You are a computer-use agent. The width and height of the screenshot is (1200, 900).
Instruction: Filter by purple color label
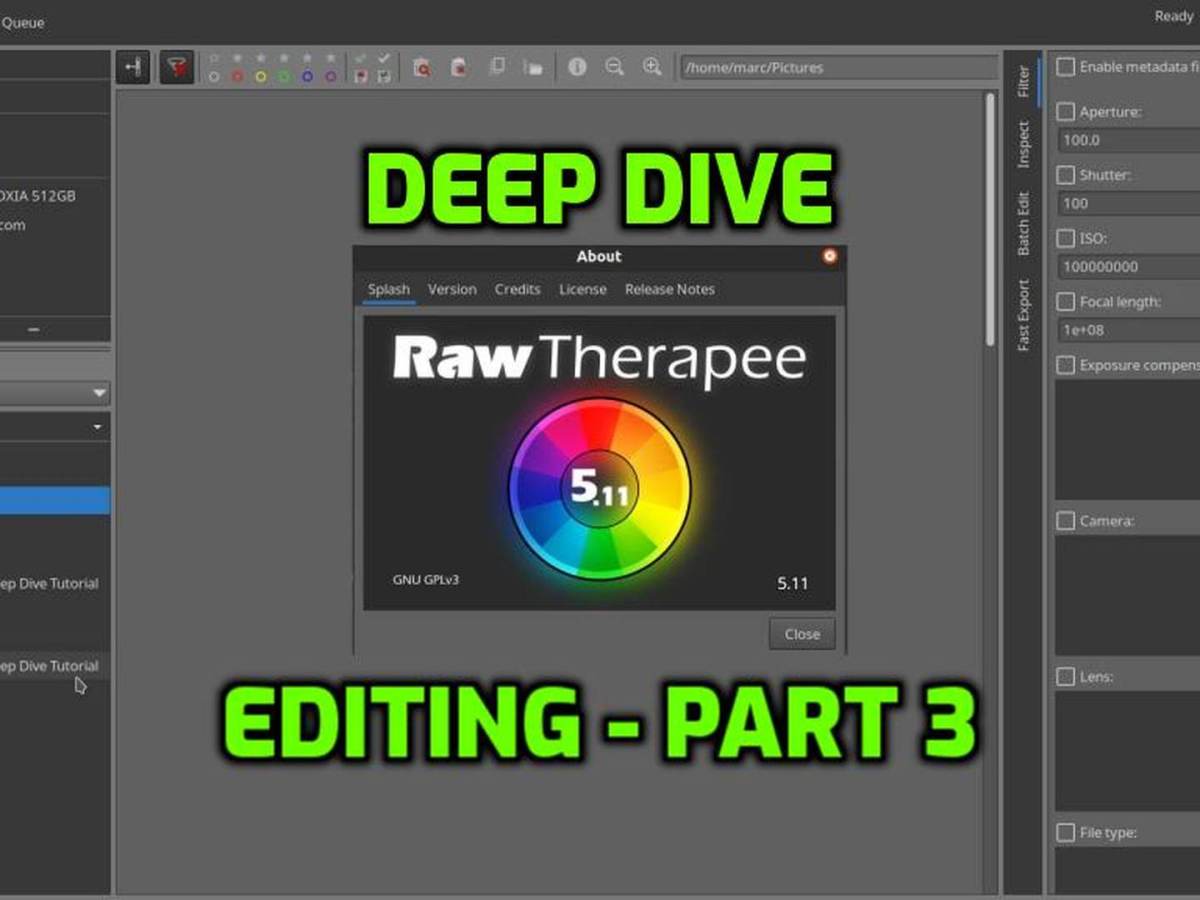coord(330,76)
